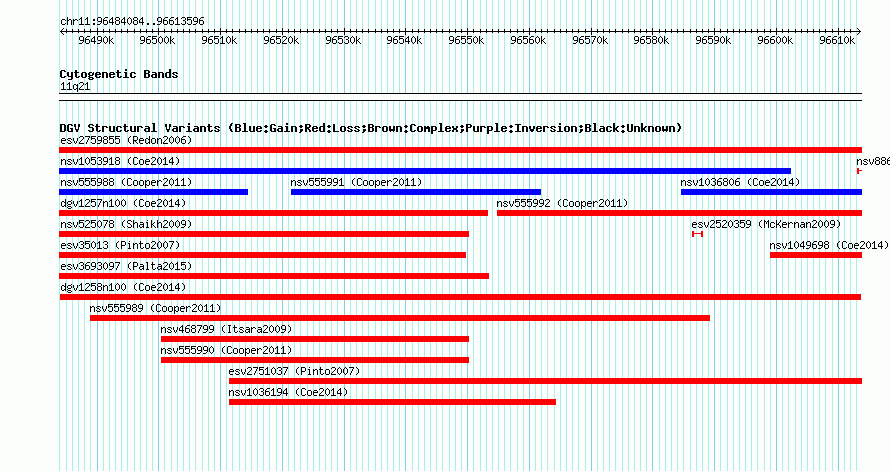Select the blue nsv555988 gain bar

point(153,192)
